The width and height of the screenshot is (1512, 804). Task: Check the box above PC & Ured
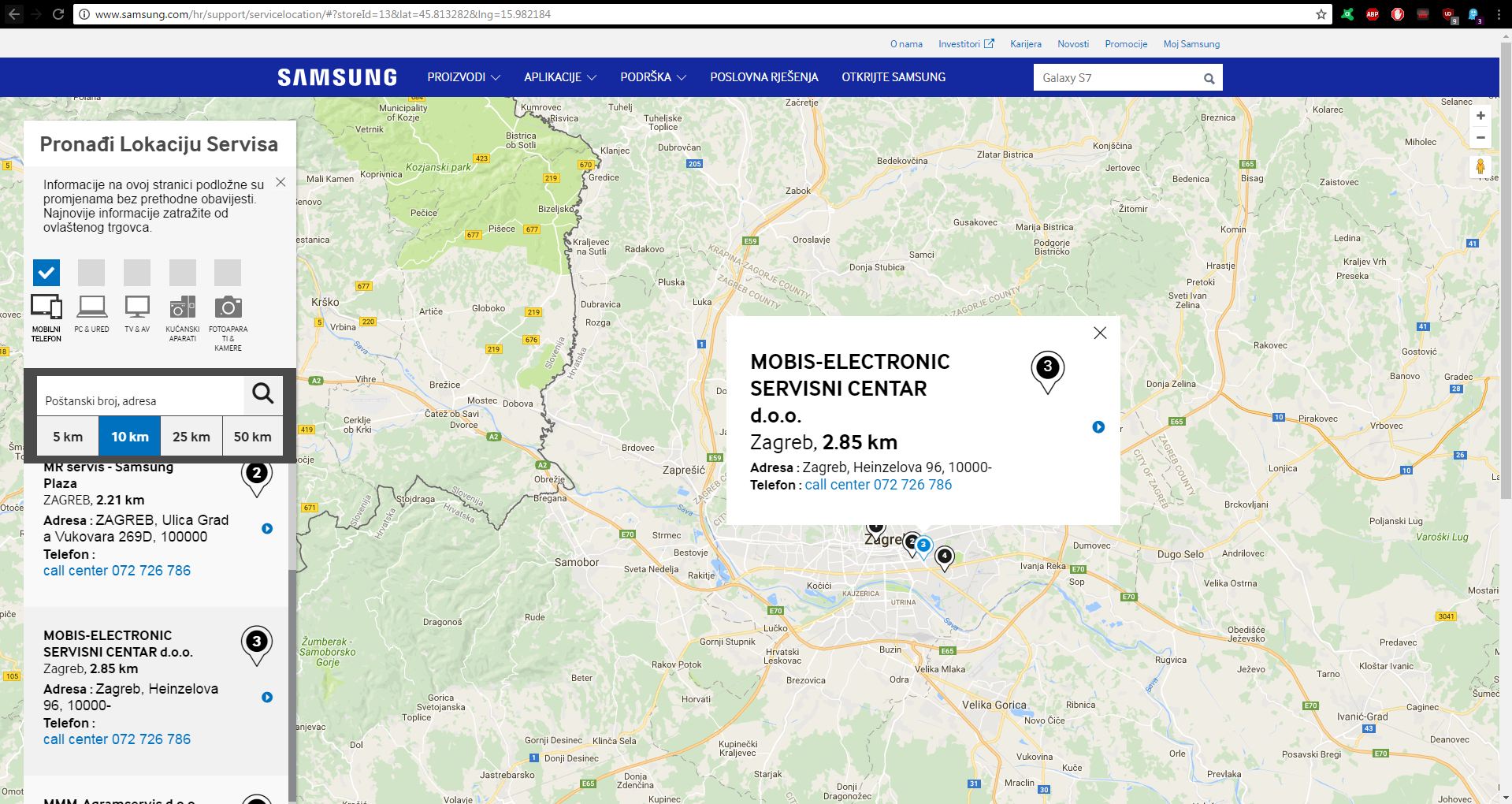point(91,273)
